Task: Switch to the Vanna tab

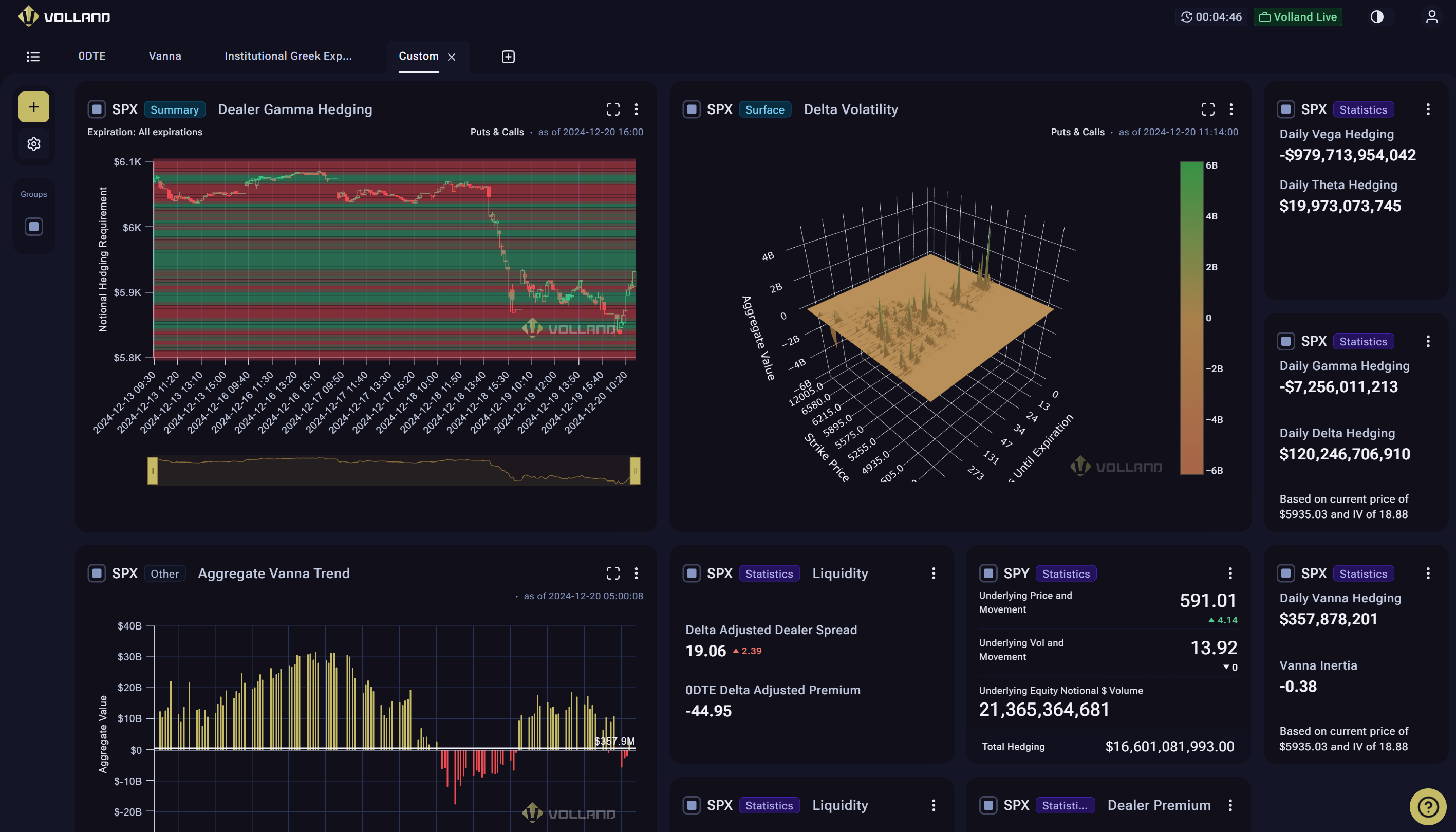Action: click(164, 56)
